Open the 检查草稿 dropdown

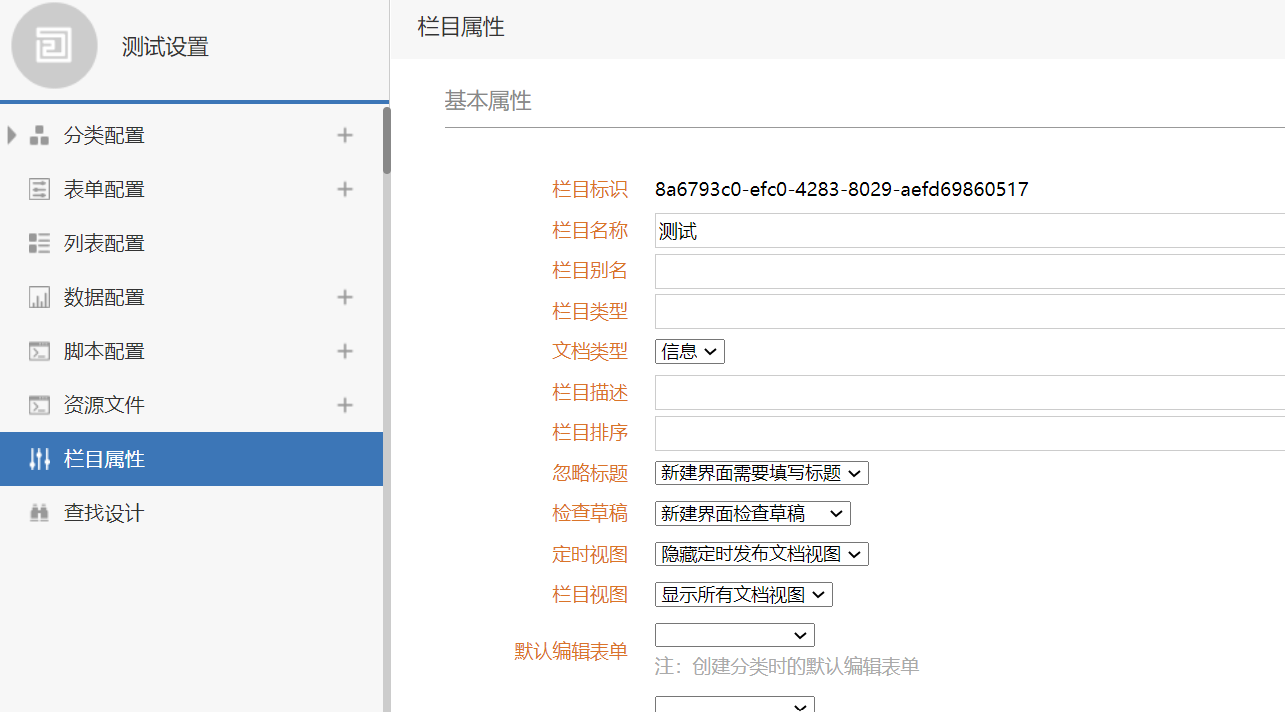pos(752,514)
